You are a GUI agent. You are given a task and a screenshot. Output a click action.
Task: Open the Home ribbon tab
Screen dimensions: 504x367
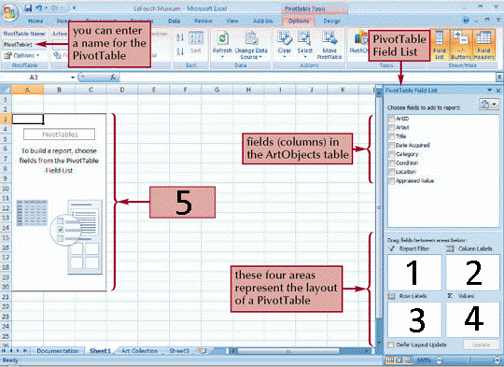pyautogui.click(x=35, y=21)
